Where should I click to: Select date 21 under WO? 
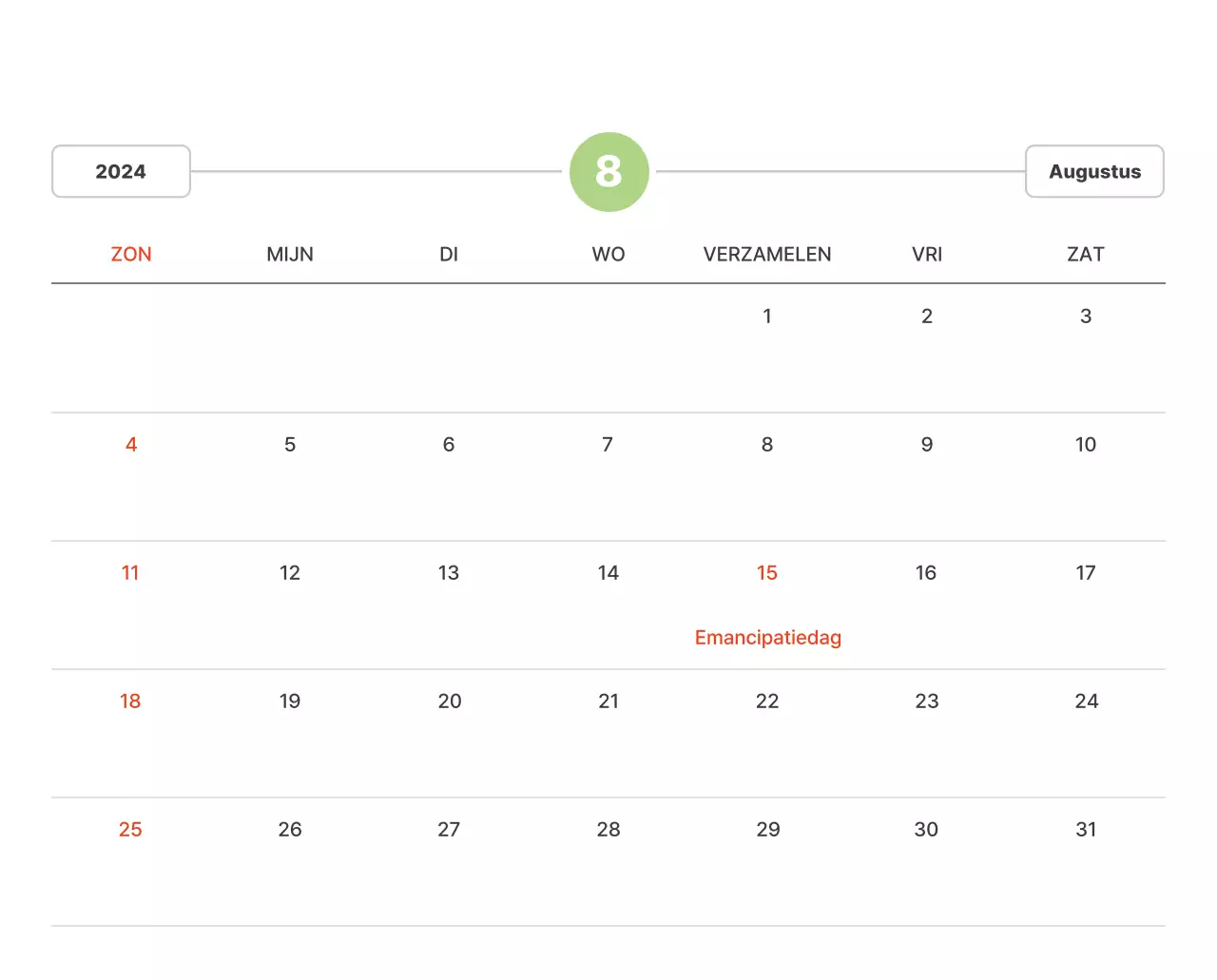click(608, 701)
